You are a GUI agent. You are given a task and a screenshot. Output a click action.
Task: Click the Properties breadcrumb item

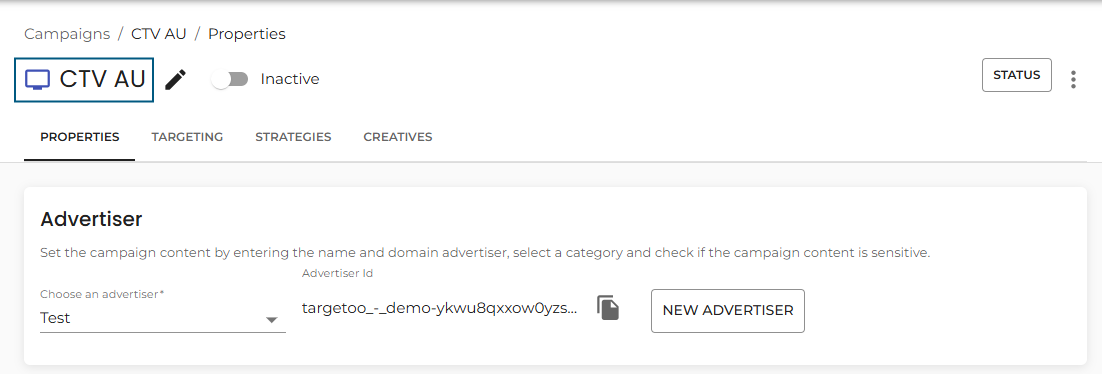(247, 34)
